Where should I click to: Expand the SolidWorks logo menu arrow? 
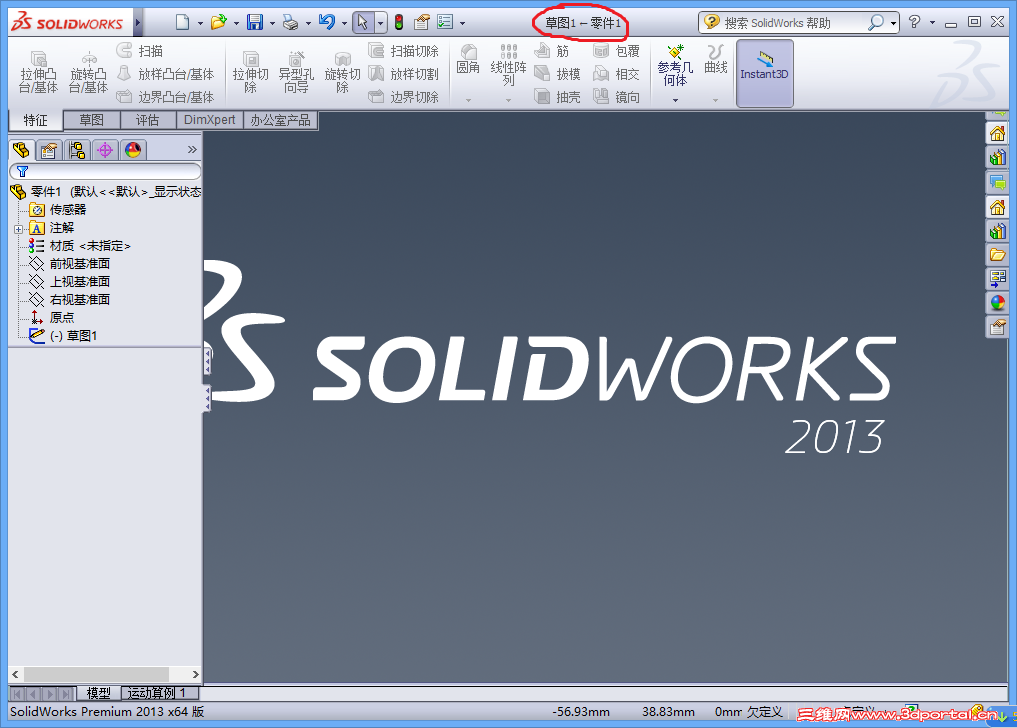(x=138, y=23)
